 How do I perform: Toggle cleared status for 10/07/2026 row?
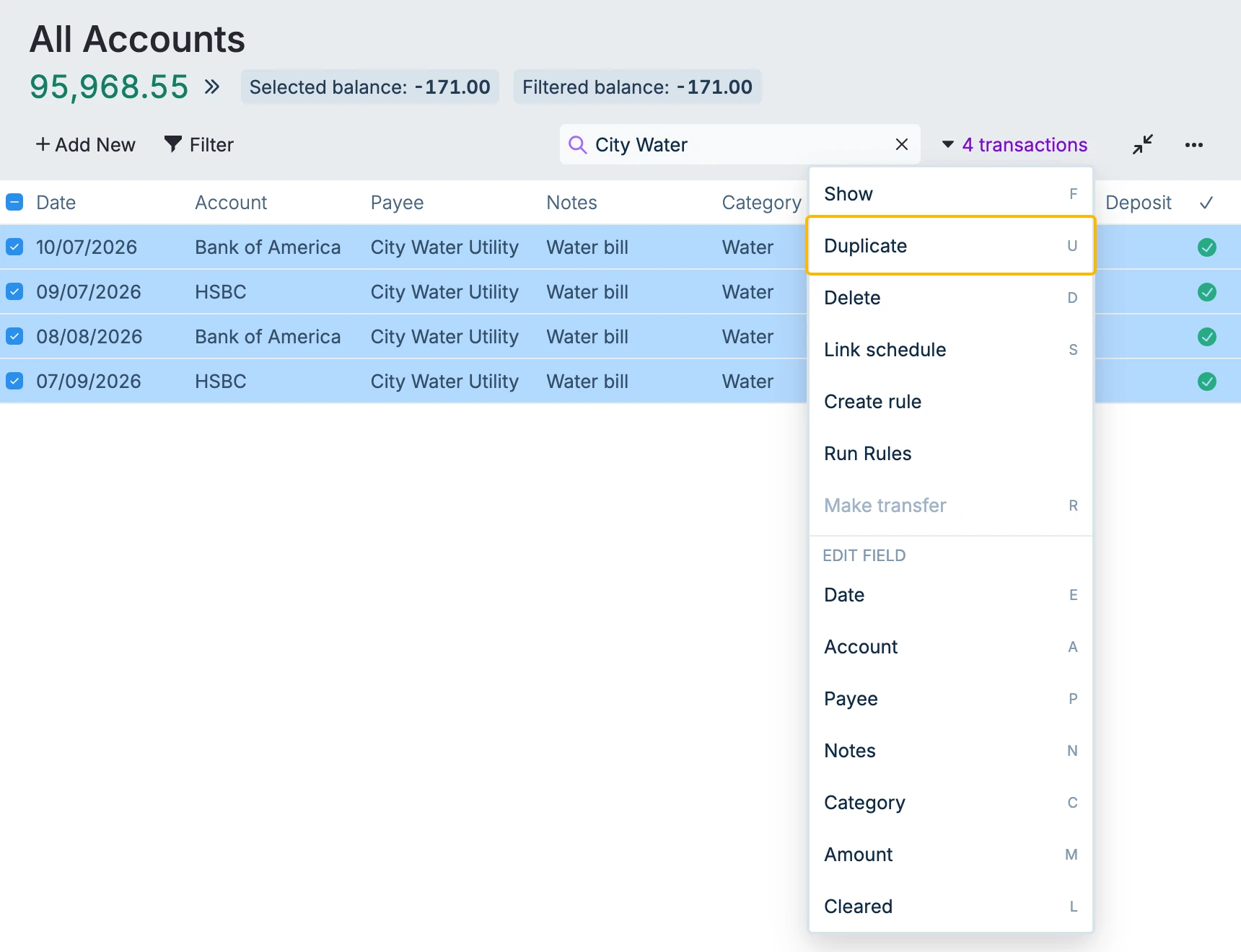click(x=1207, y=247)
